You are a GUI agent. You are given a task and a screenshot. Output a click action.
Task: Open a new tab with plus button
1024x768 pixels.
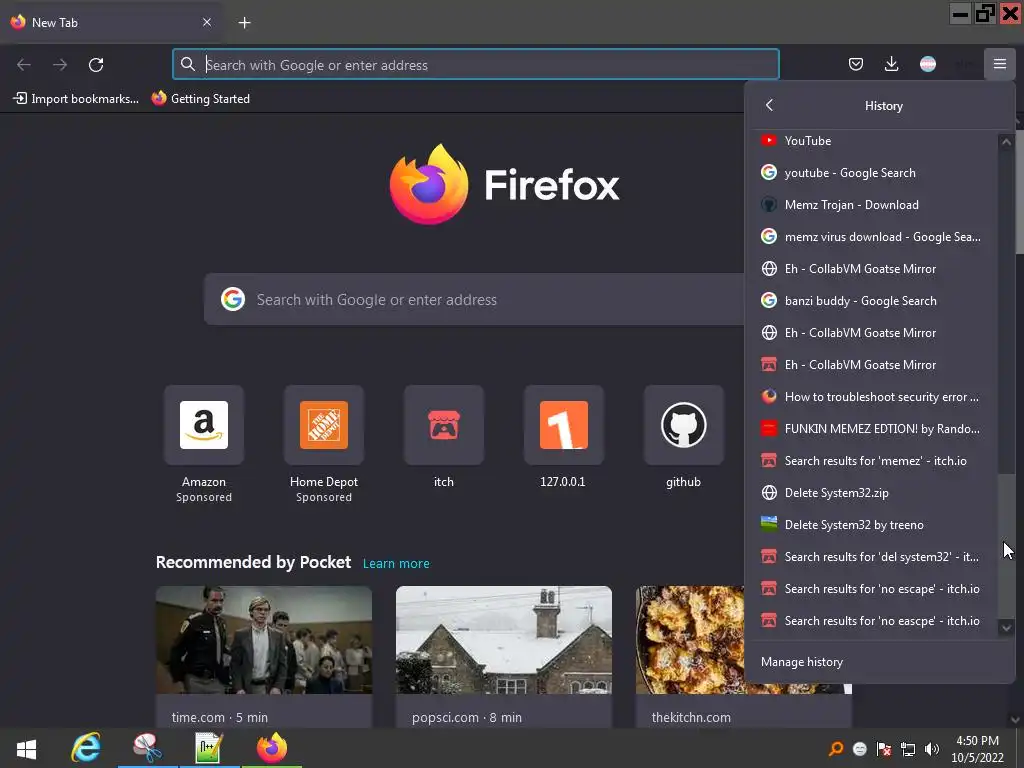coord(244,23)
